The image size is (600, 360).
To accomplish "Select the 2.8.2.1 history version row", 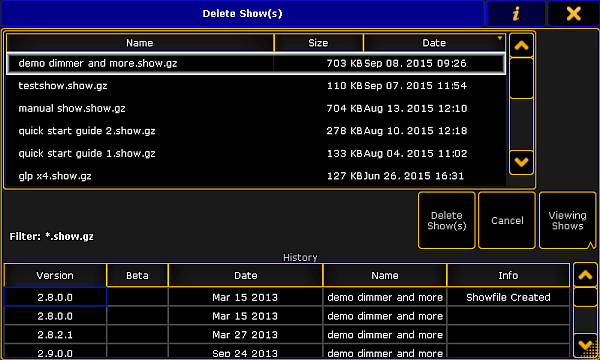I will click(x=287, y=335).
